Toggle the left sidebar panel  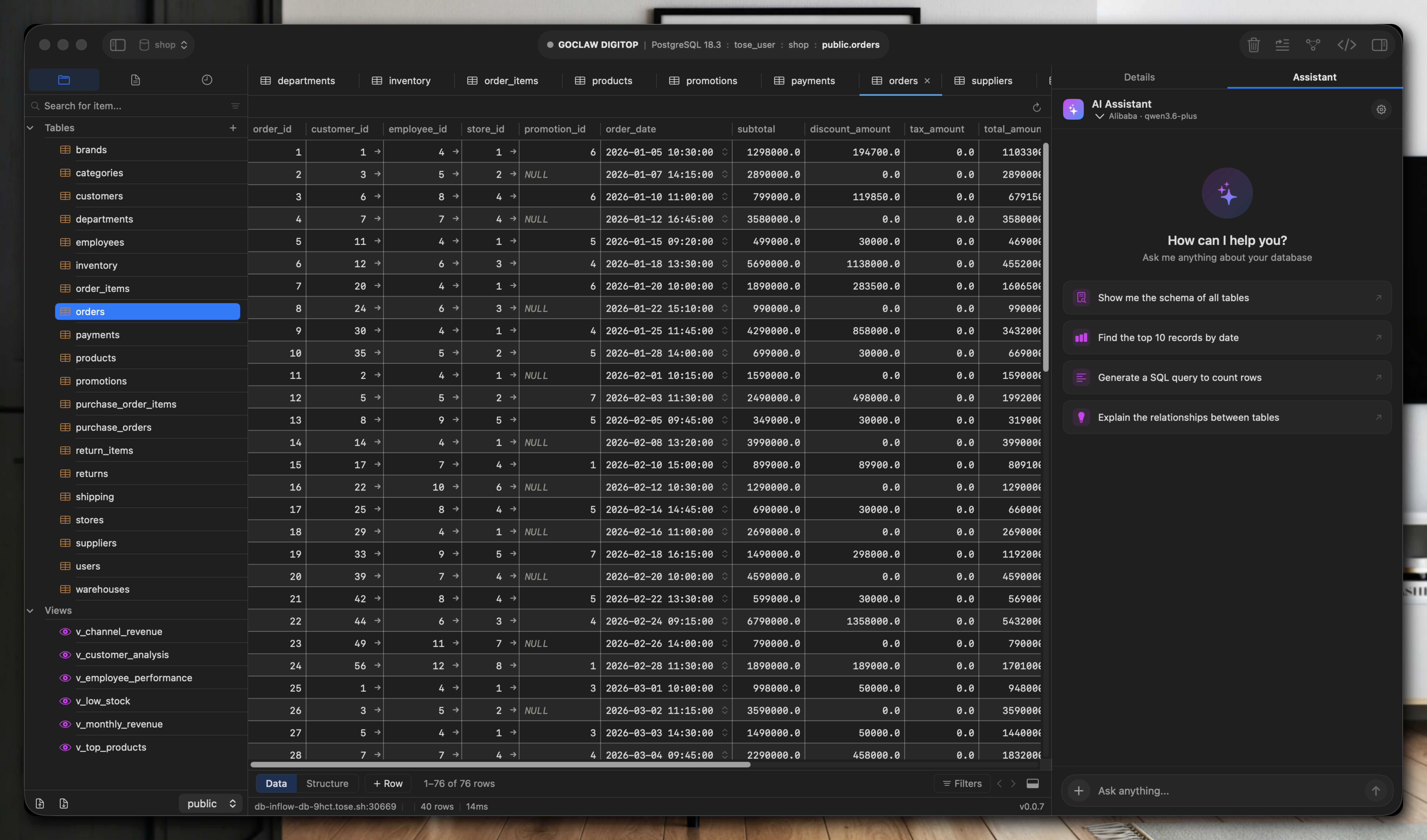click(117, 45)
